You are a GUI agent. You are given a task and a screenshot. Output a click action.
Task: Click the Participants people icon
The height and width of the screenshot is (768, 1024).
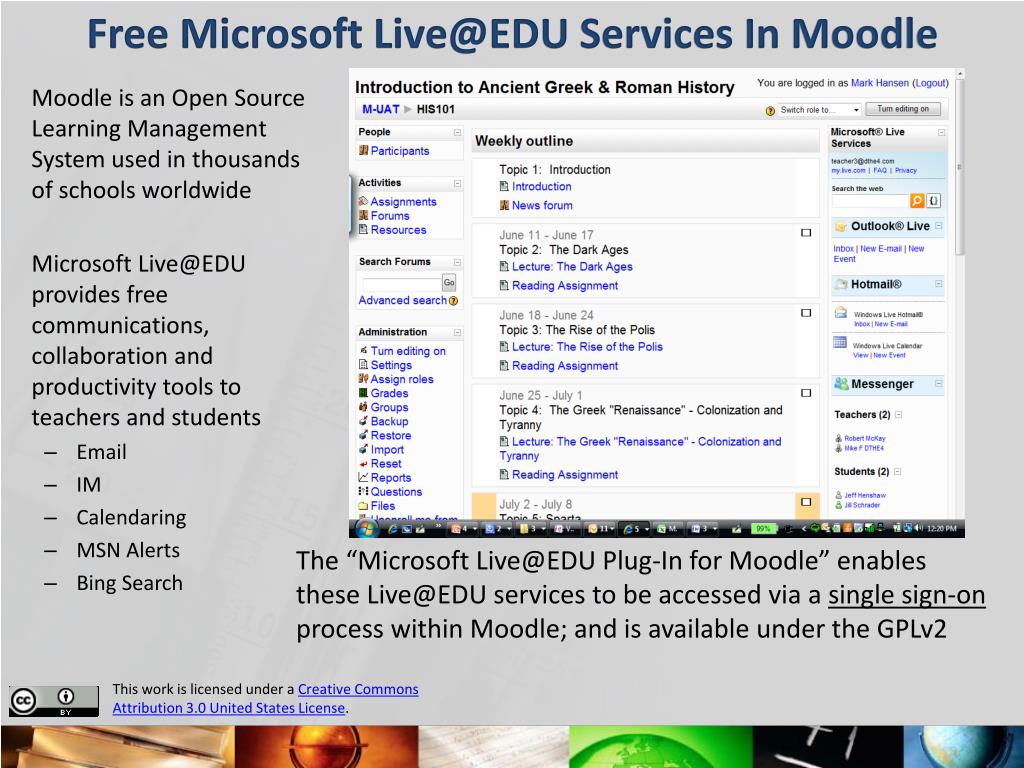[363, 151]
